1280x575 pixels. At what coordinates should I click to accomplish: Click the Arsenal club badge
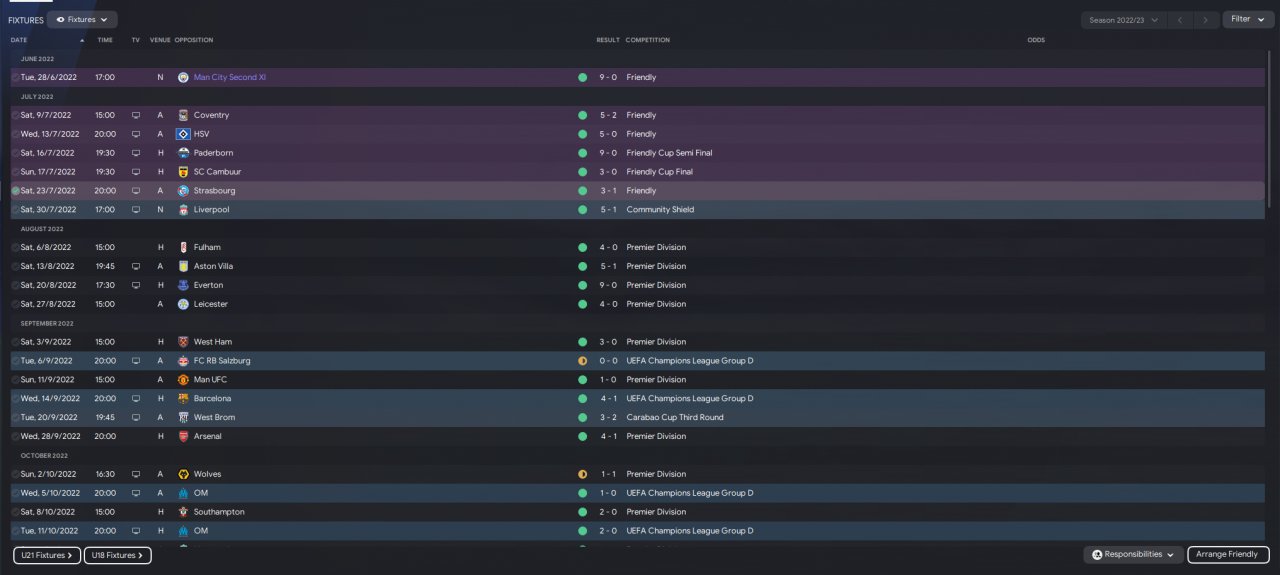183,437
